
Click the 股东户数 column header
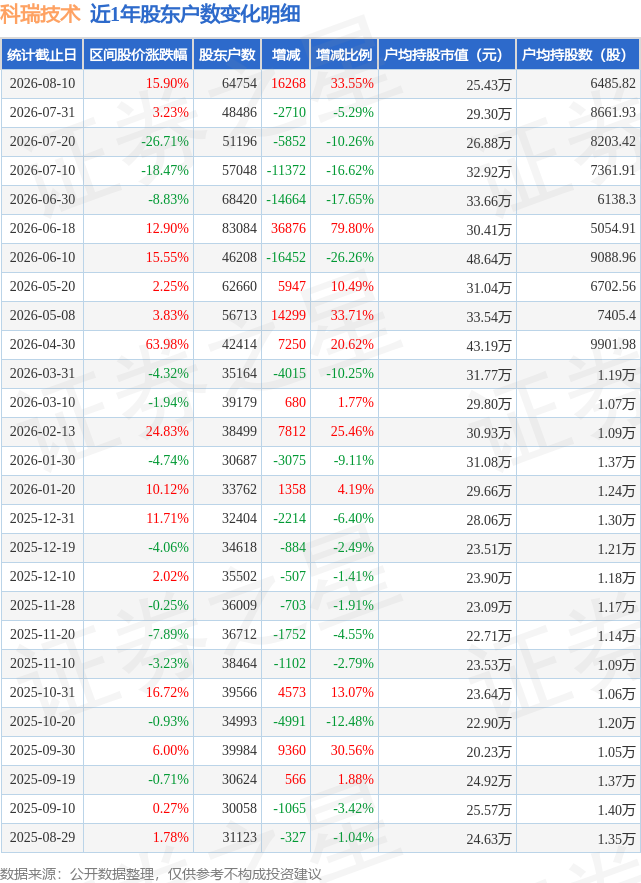pos(227,55)
